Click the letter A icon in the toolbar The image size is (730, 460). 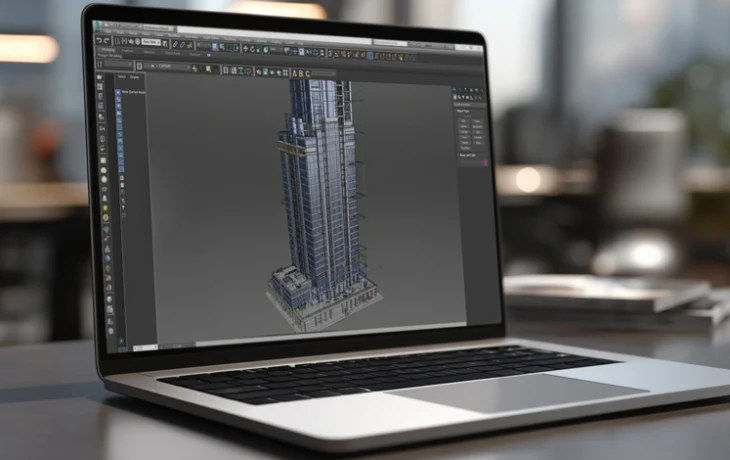click(293, 72)
